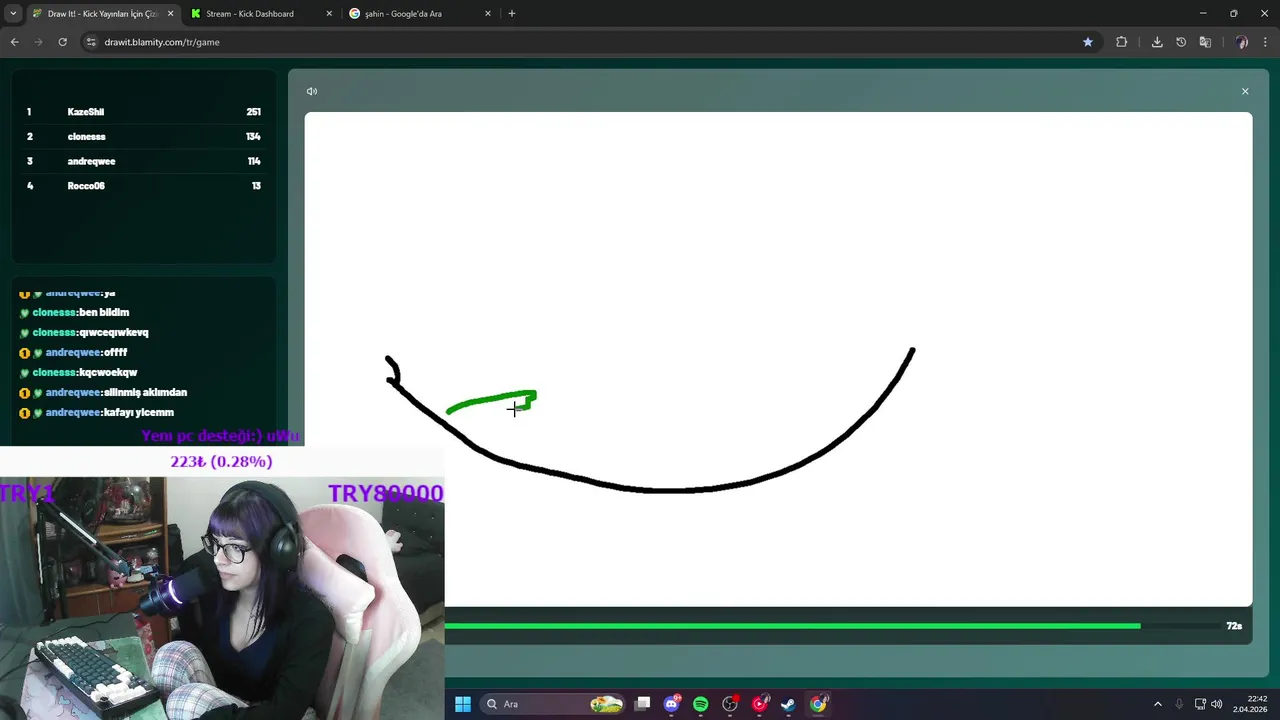Close the Stream - Kick Dashboard tab
The width and height of the screenshot is (1280, 720).
329,14
